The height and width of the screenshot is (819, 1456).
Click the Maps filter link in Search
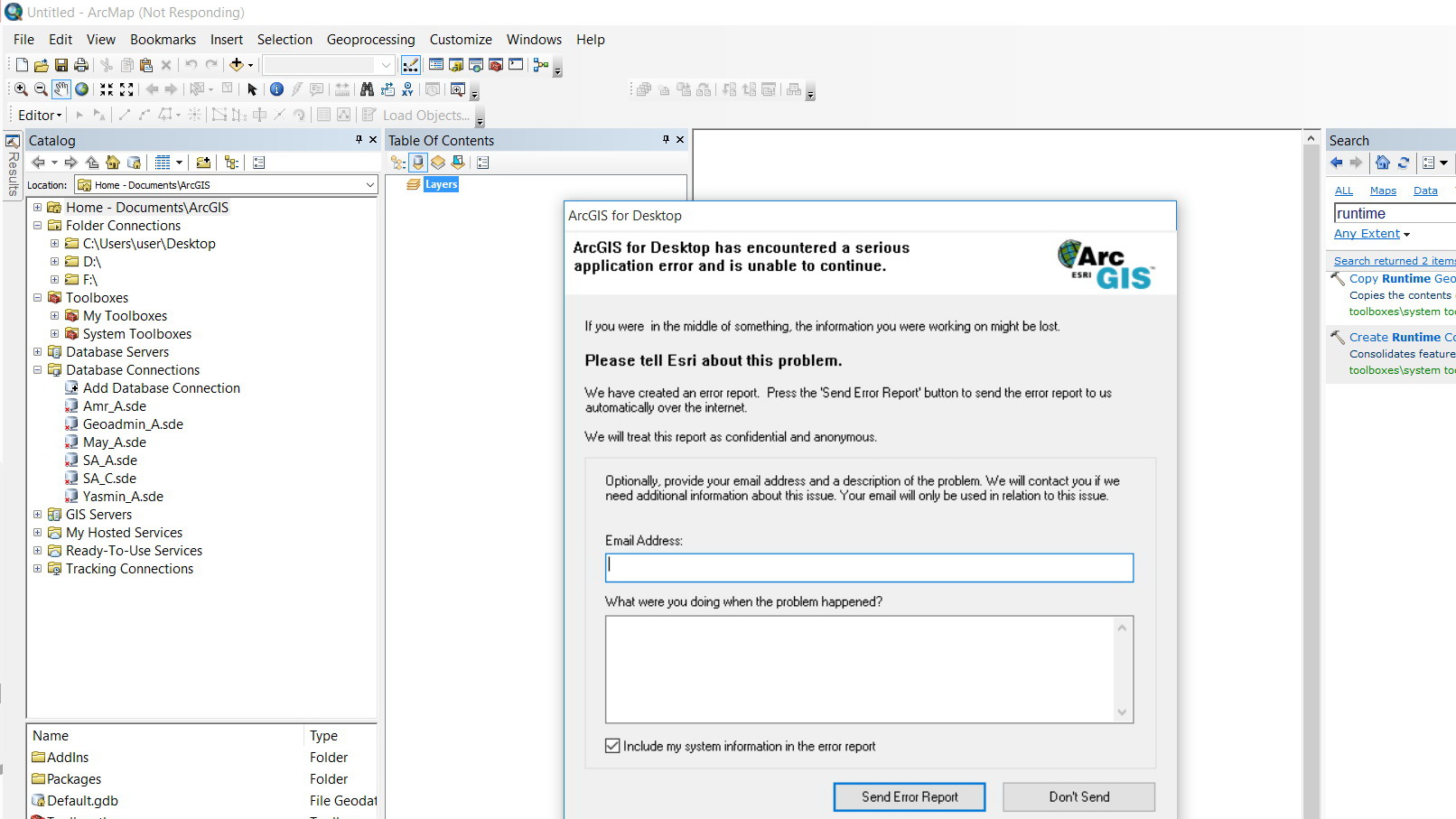(x=1383, y=191)
